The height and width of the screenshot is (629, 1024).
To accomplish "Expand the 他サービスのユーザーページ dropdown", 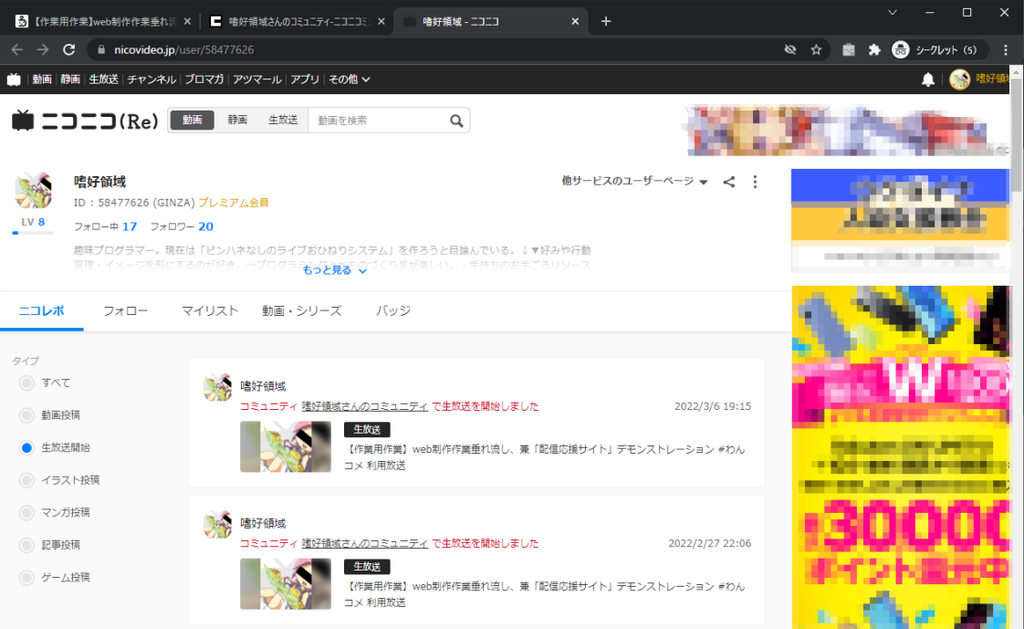I will click(635, 182).
